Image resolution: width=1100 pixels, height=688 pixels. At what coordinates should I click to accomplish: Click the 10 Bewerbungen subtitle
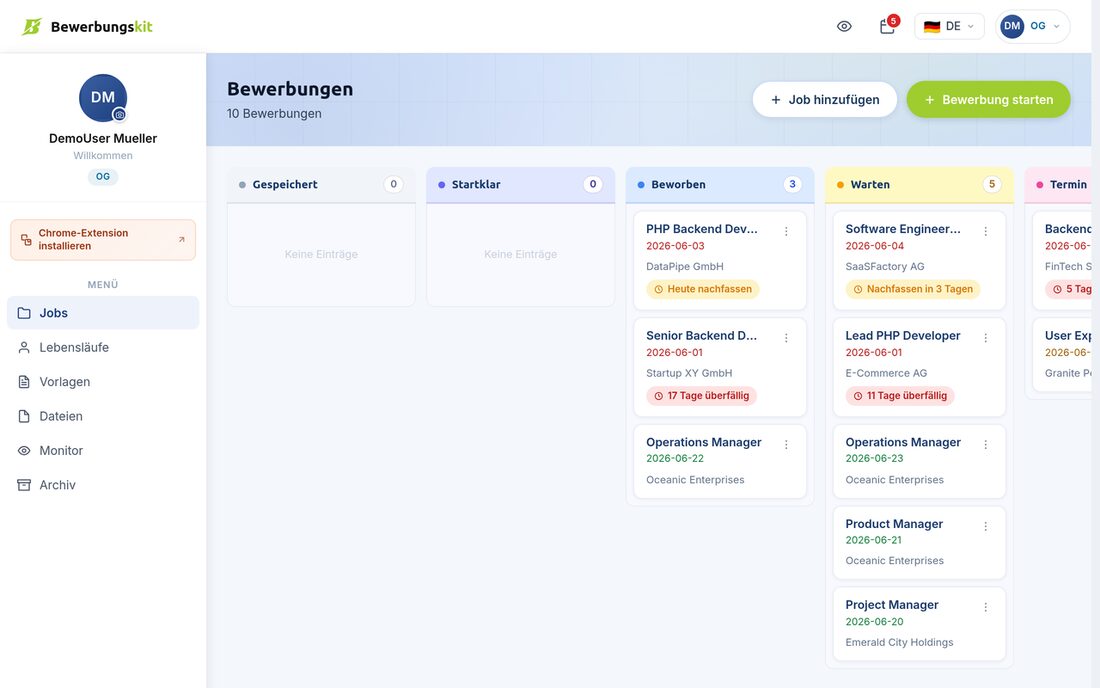[274, 114]
